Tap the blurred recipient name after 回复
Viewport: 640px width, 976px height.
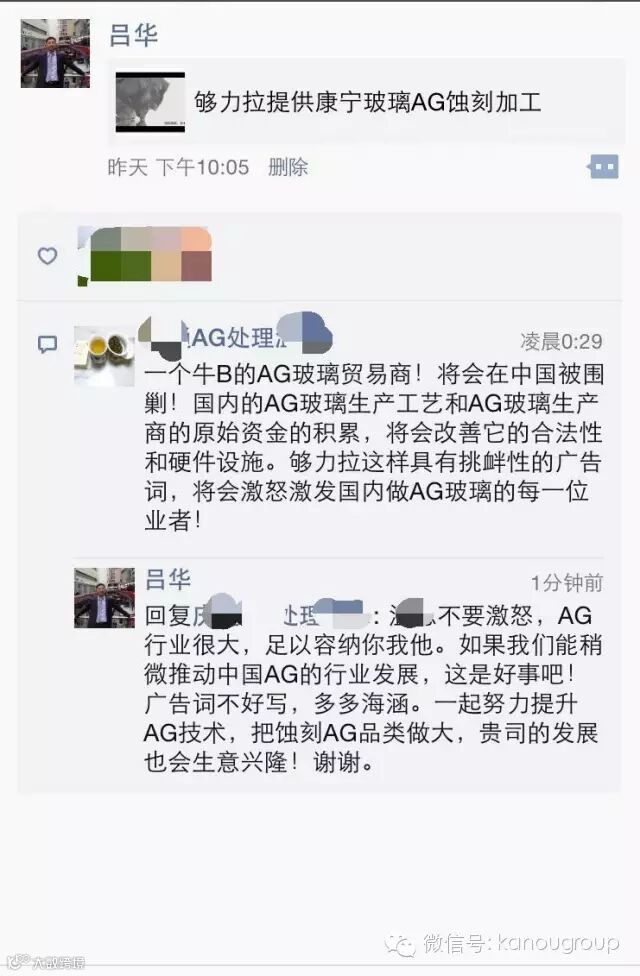[280, 615]
